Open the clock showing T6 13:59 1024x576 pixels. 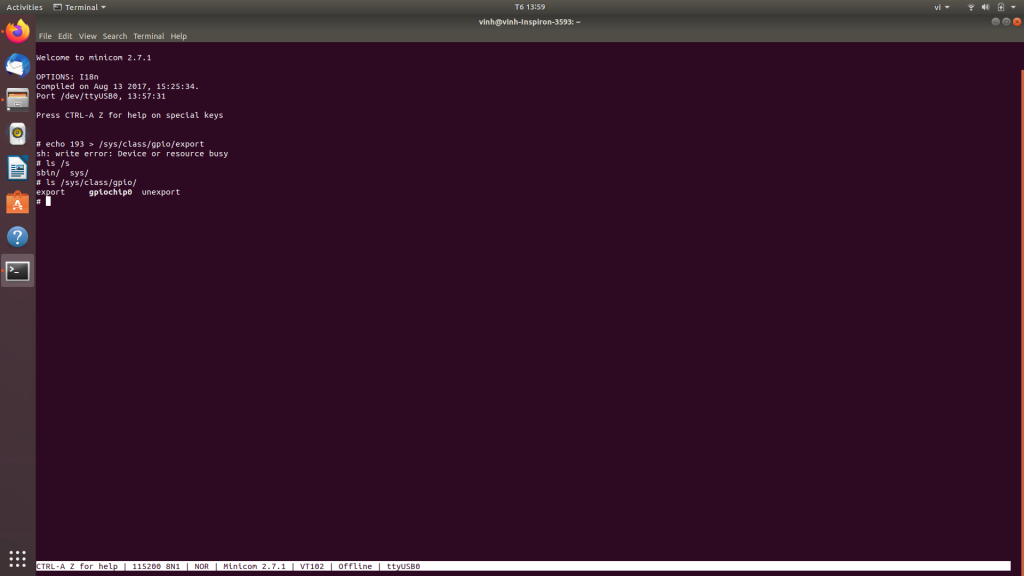(x=530, y=7)
